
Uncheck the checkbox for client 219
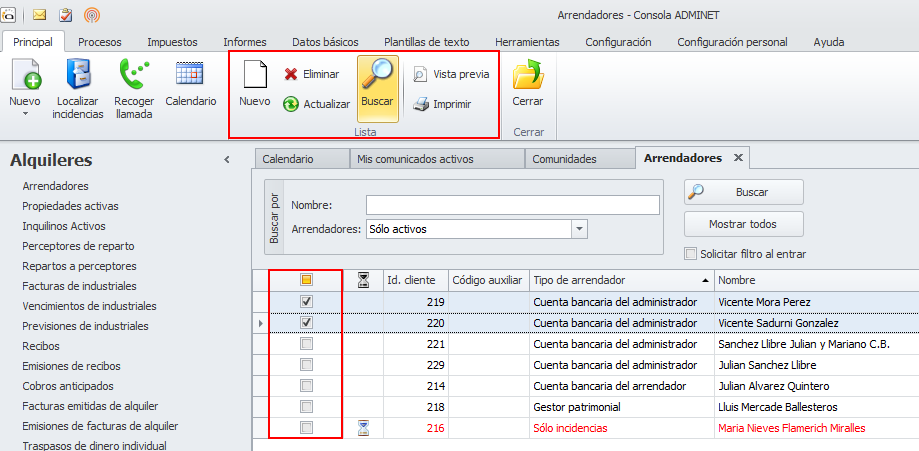pos(306,301)
